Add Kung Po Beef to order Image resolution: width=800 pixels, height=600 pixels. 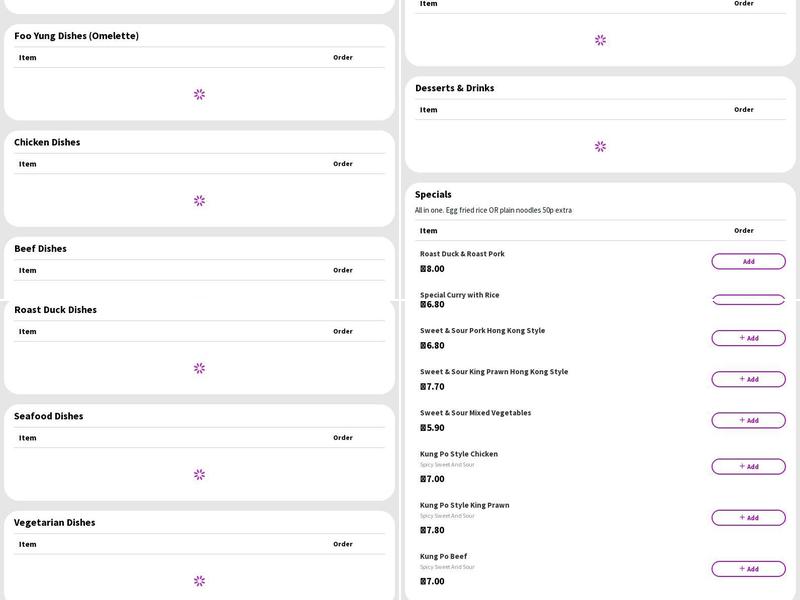(748, 568)
